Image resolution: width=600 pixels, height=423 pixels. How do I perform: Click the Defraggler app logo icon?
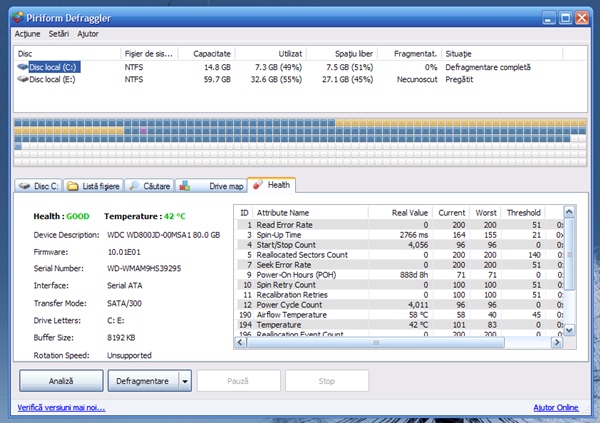coord(18,18)
